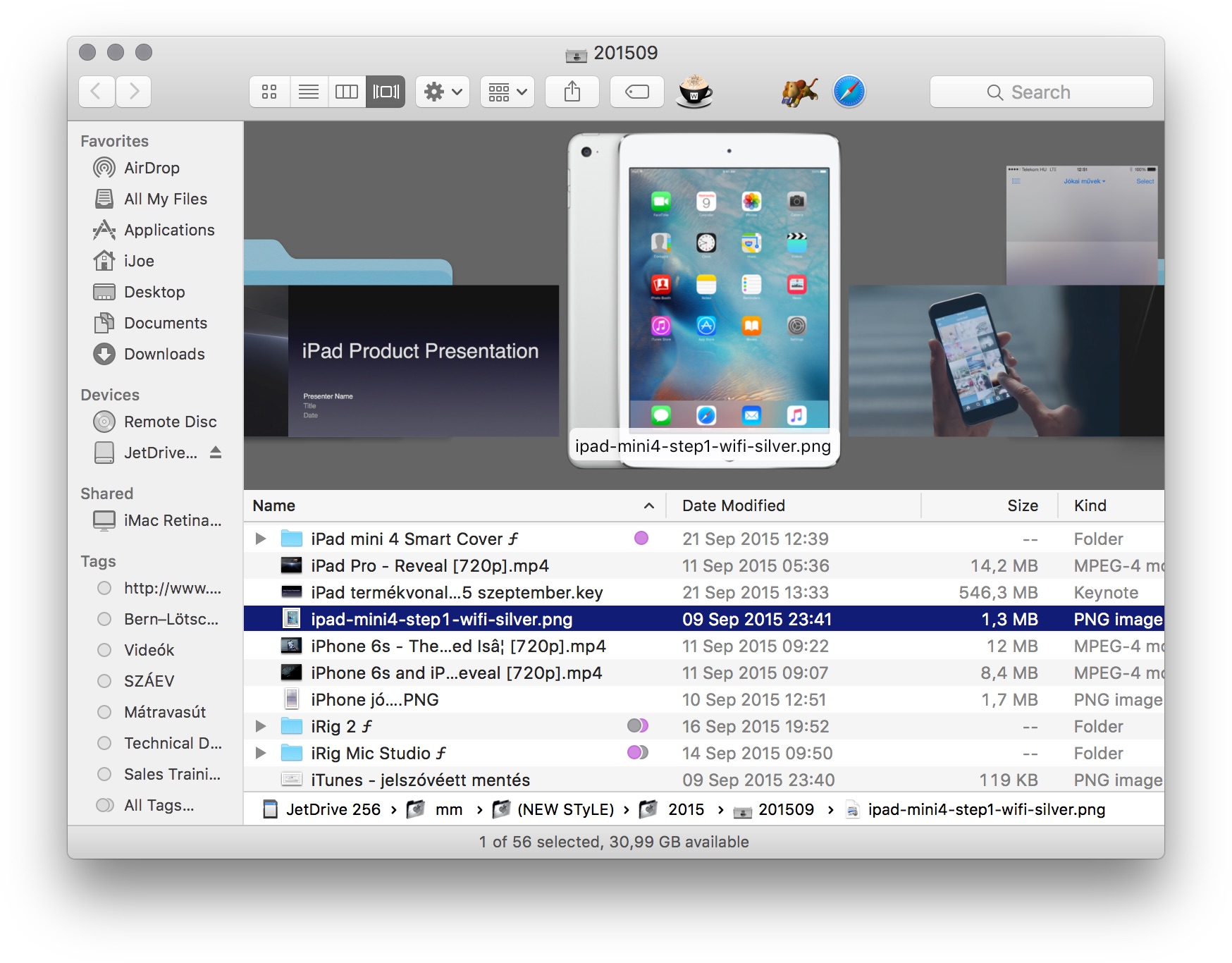Click the 201509 window title proxy icon
The width and height of the screenshot is (1232, 963).
point(577,54)
